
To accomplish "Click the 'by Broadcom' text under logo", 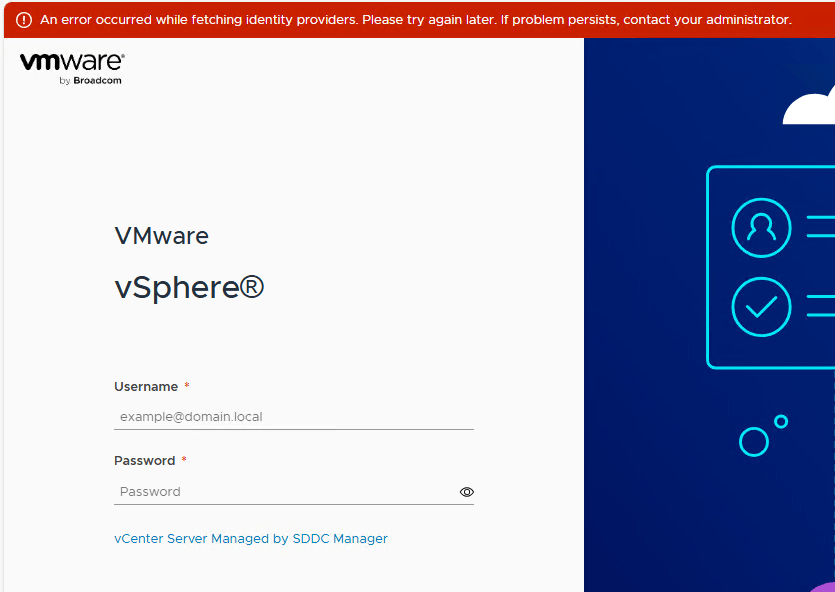I will pos(90,81).
